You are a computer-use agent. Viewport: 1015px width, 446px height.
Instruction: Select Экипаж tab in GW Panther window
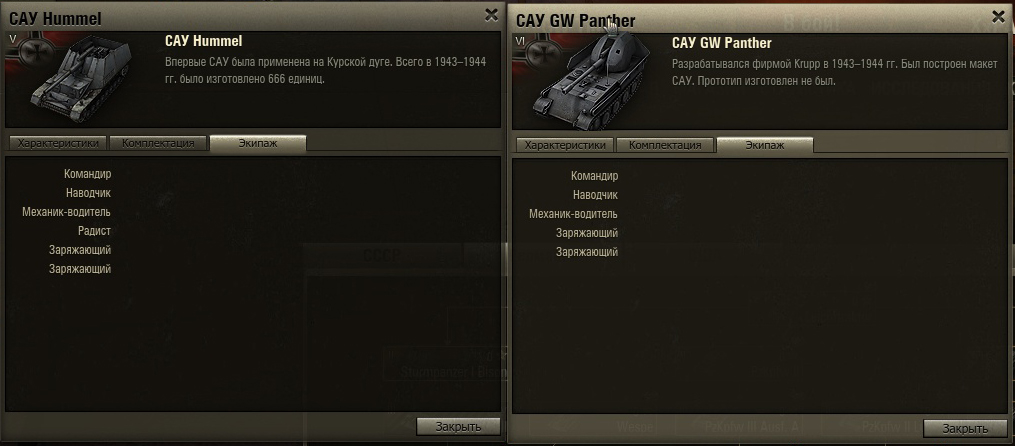coord(764,145)
